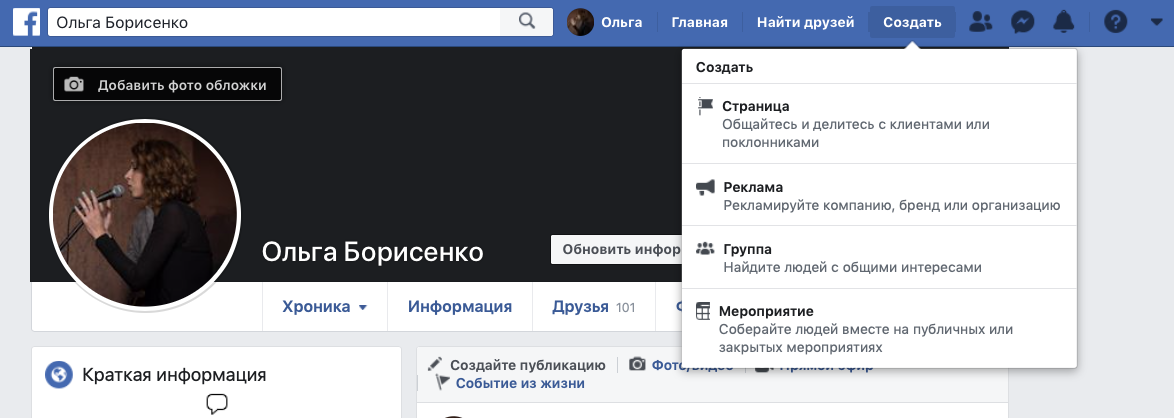Expand the account menu arrow
Viewport: 1174px width, 418px height.
pyautogui.click(x=1156, y=22)
